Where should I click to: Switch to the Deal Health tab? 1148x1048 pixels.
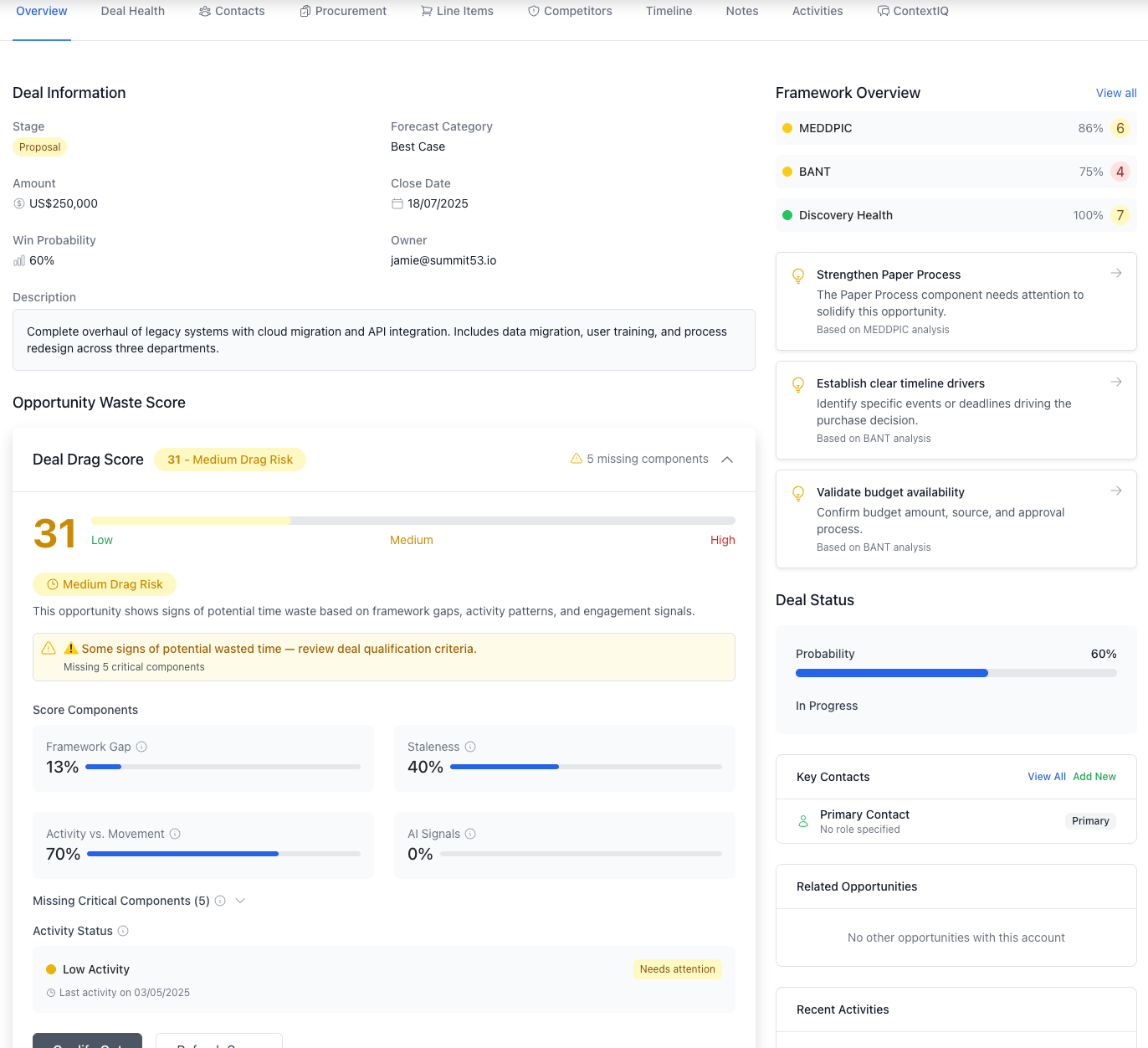132,11
